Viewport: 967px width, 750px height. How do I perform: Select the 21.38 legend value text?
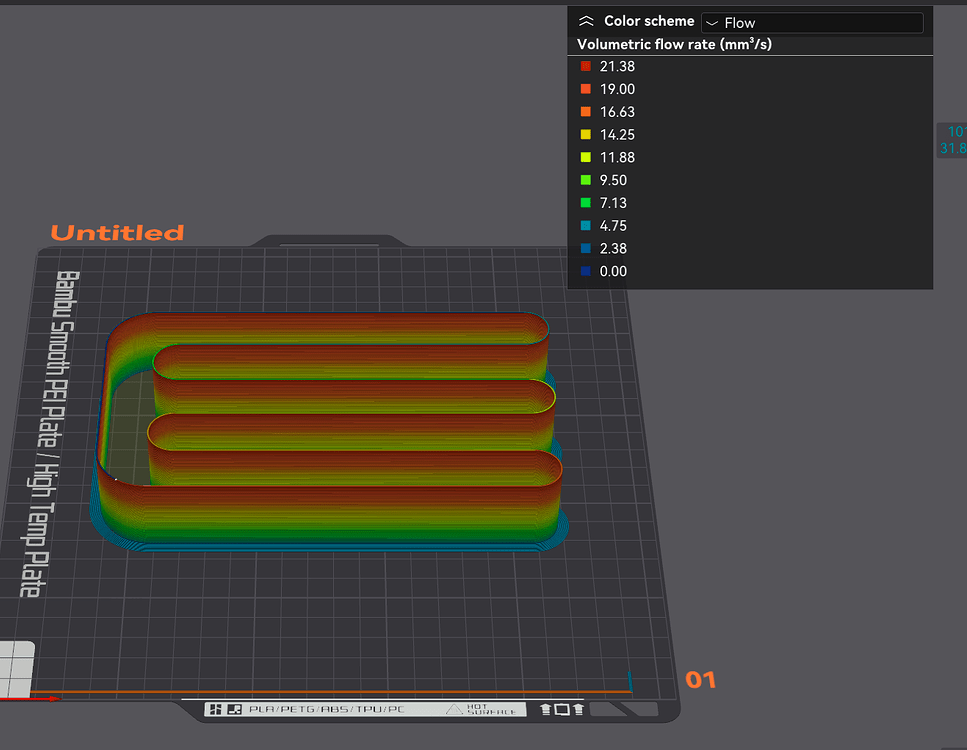pyautogui.click(x=617, y=67)
